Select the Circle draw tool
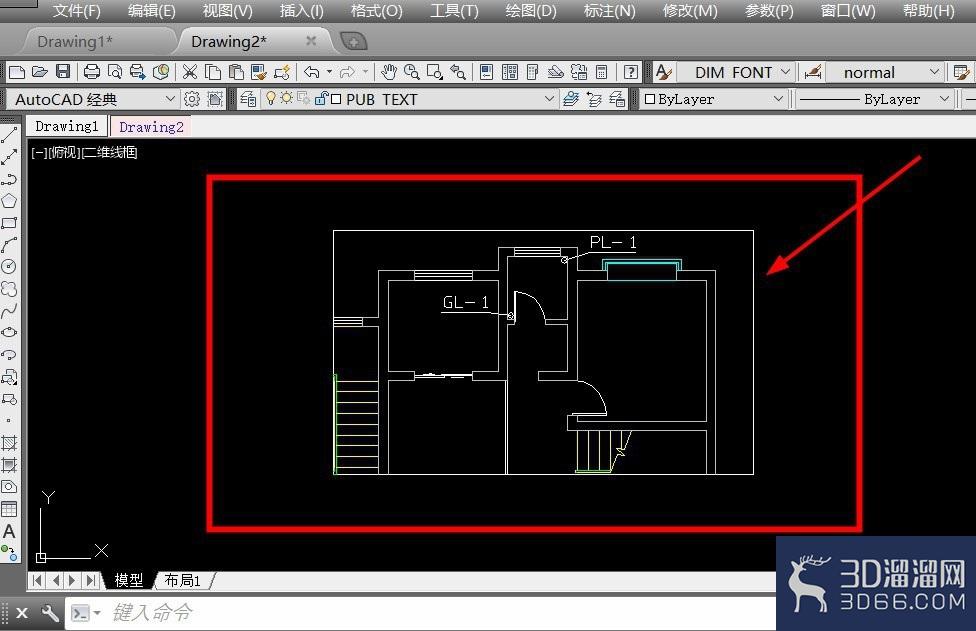976x631 pixels. pos(9,266)
